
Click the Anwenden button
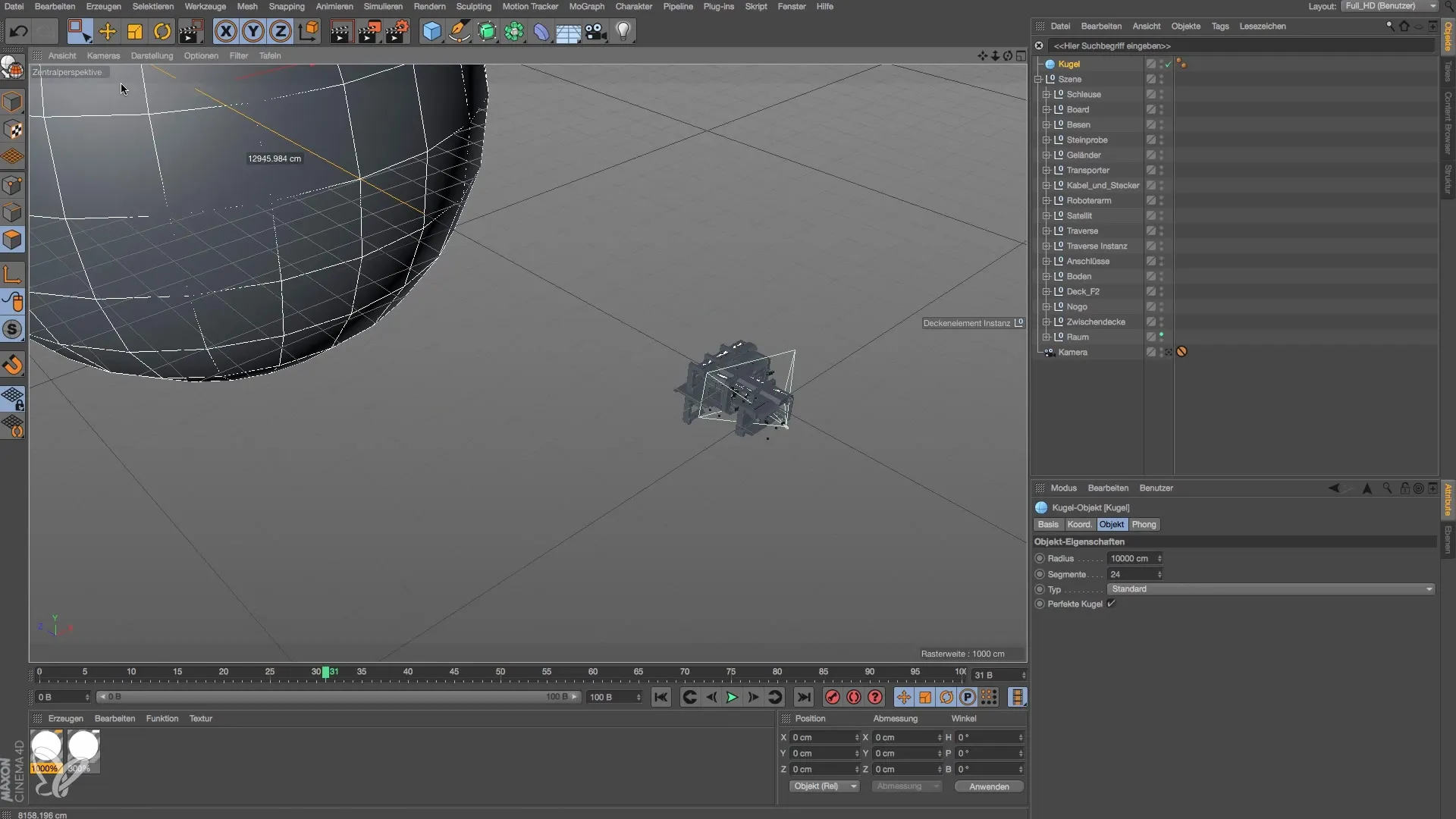(x=989, y=786)
